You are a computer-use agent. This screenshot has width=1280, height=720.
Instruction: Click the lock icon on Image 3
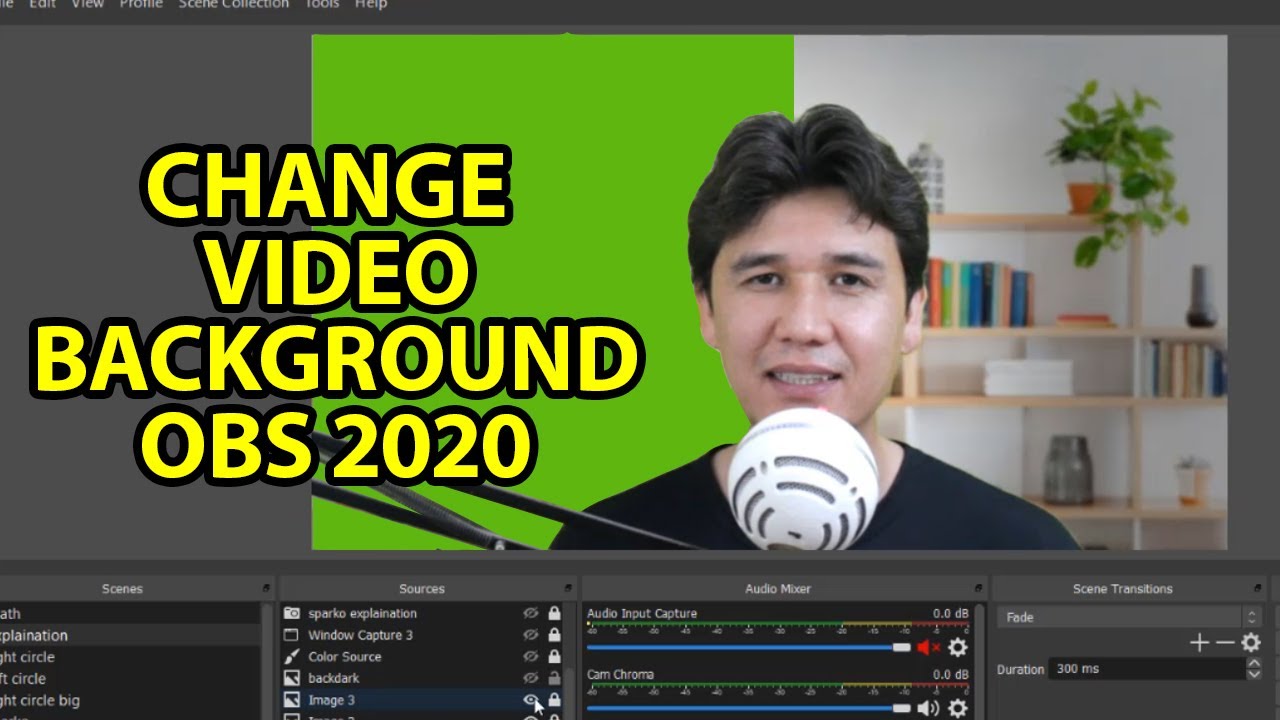coord(554,700)
